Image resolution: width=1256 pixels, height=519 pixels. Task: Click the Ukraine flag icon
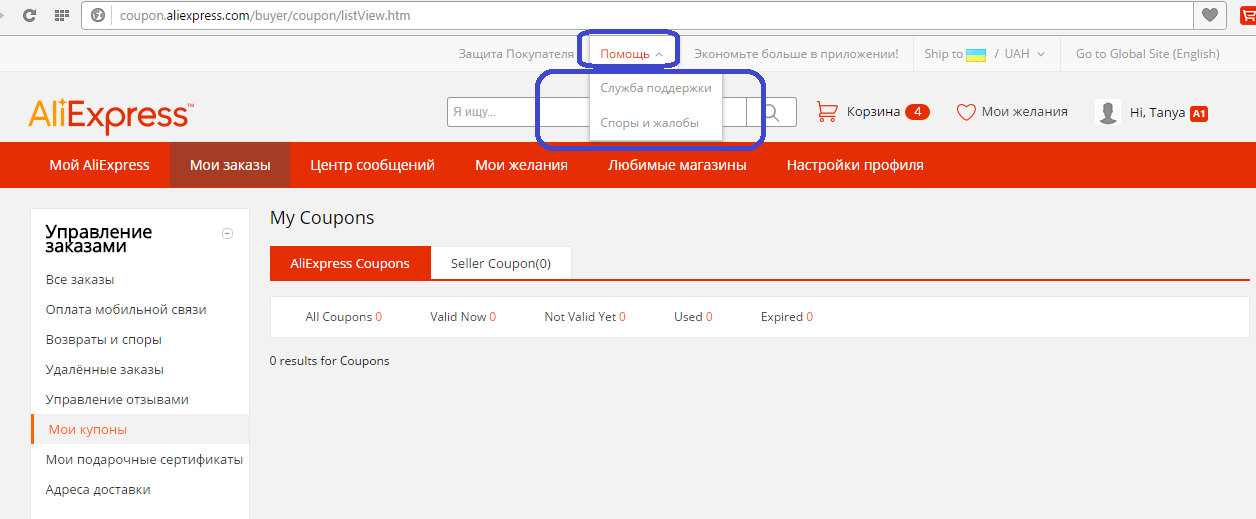pyautogui.click(x=976, y=54)
